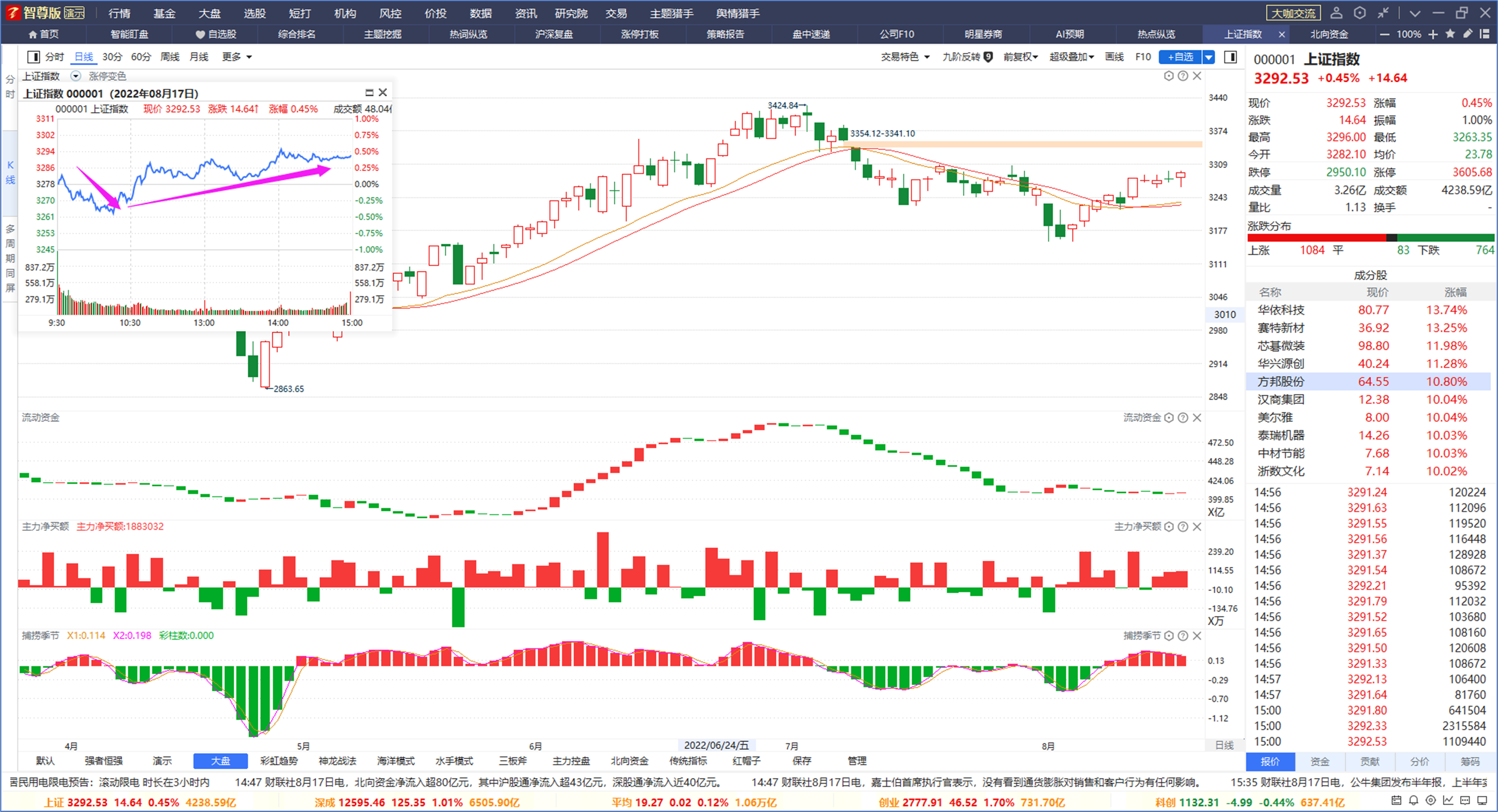Zoom out with the minus next to 100%

(1385, 34)
